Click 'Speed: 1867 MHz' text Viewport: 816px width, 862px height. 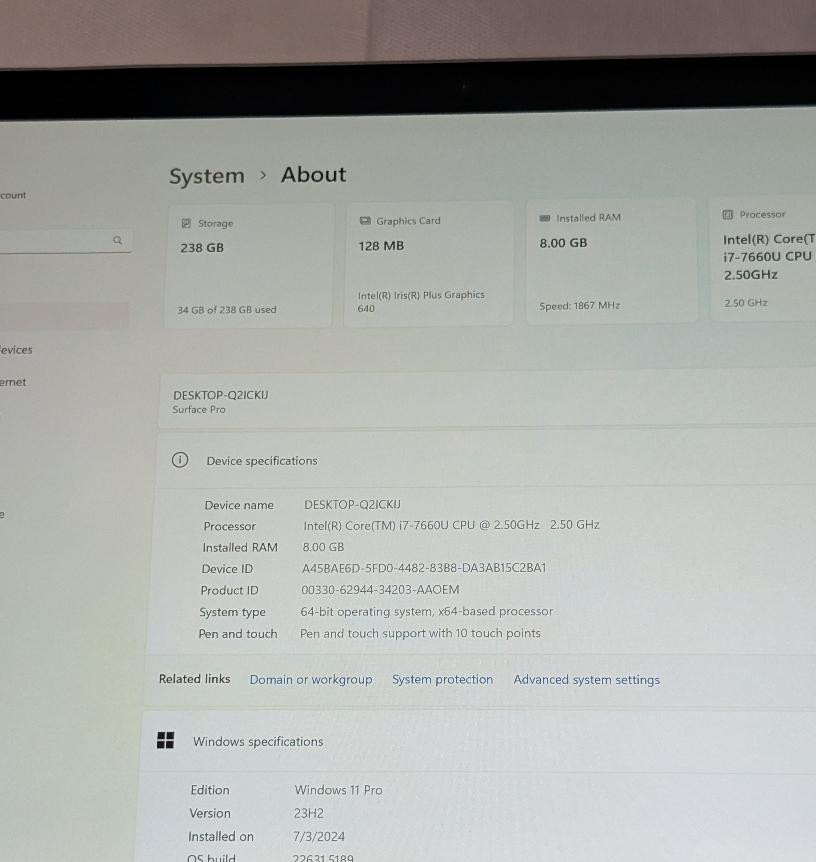coord(580,306)
